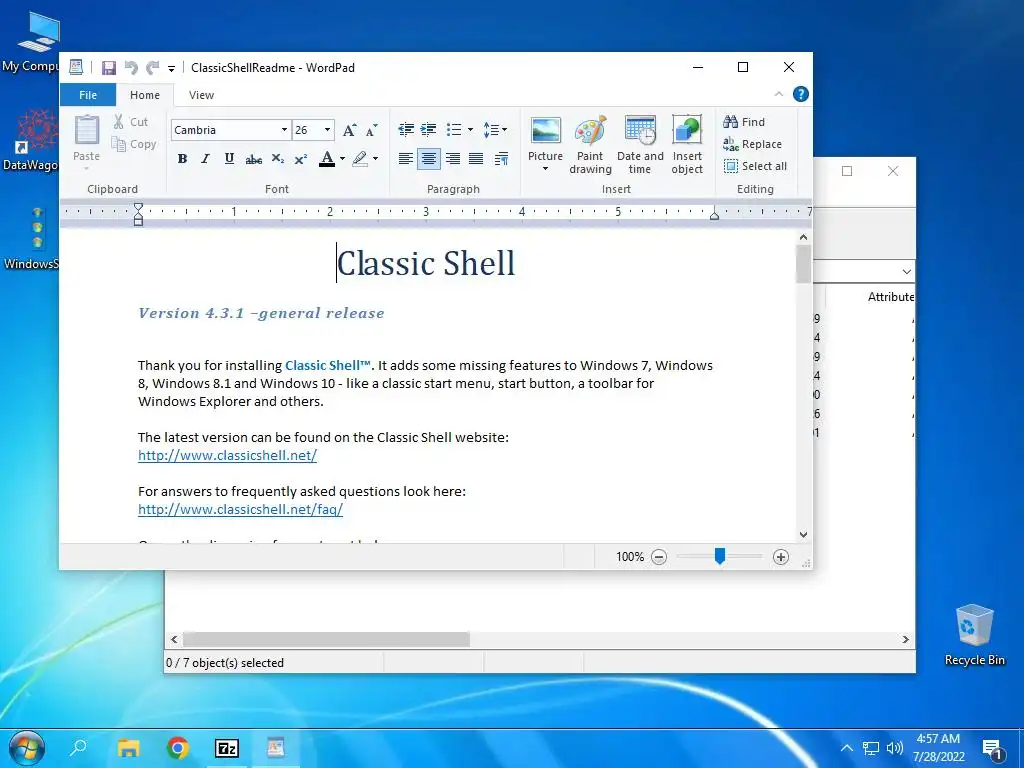Open the File menu
1024x768 pixels.
click(88, 95)
